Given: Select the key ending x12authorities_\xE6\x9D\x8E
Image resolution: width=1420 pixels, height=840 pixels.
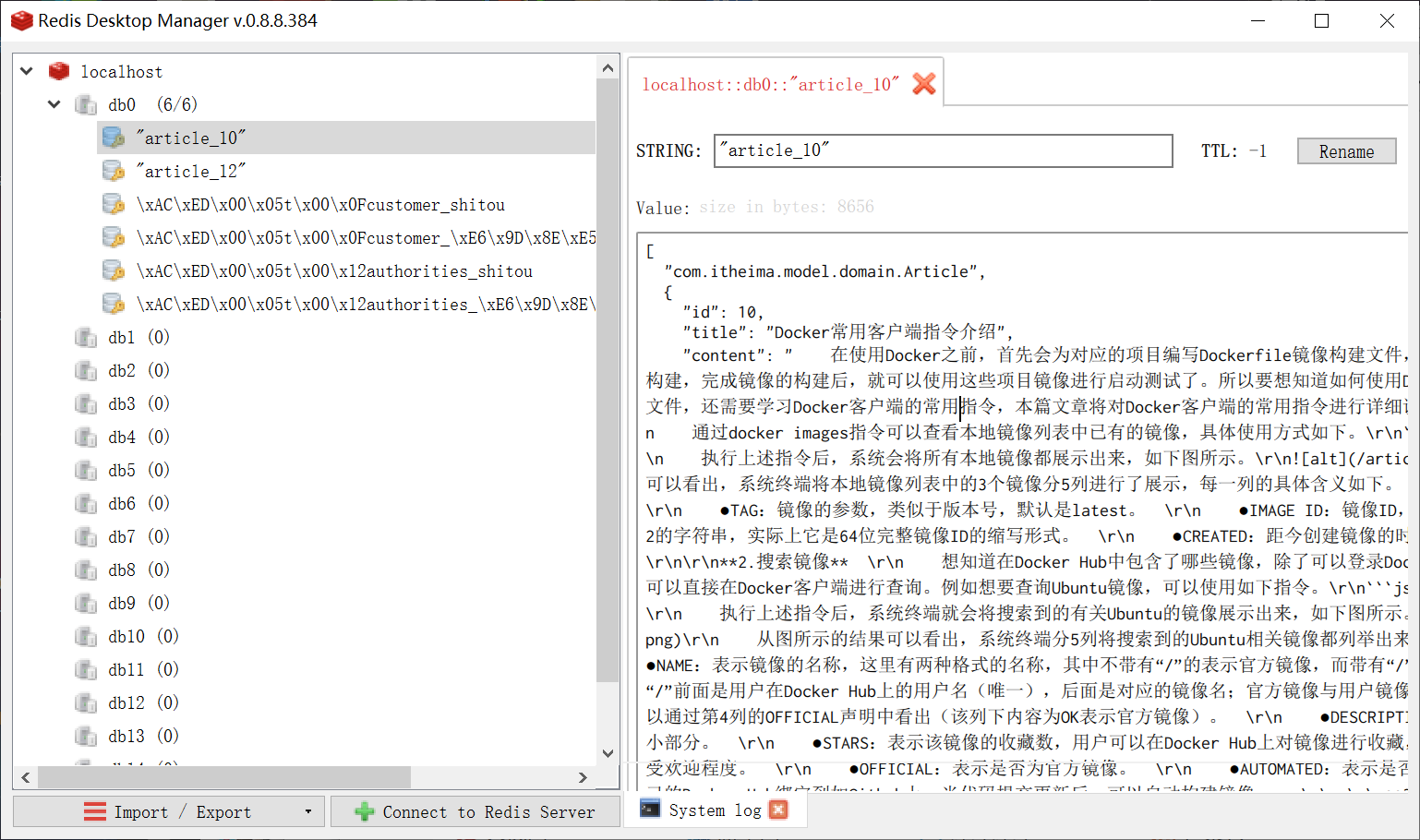Looking at the screenshot, I should pos(366,304).
